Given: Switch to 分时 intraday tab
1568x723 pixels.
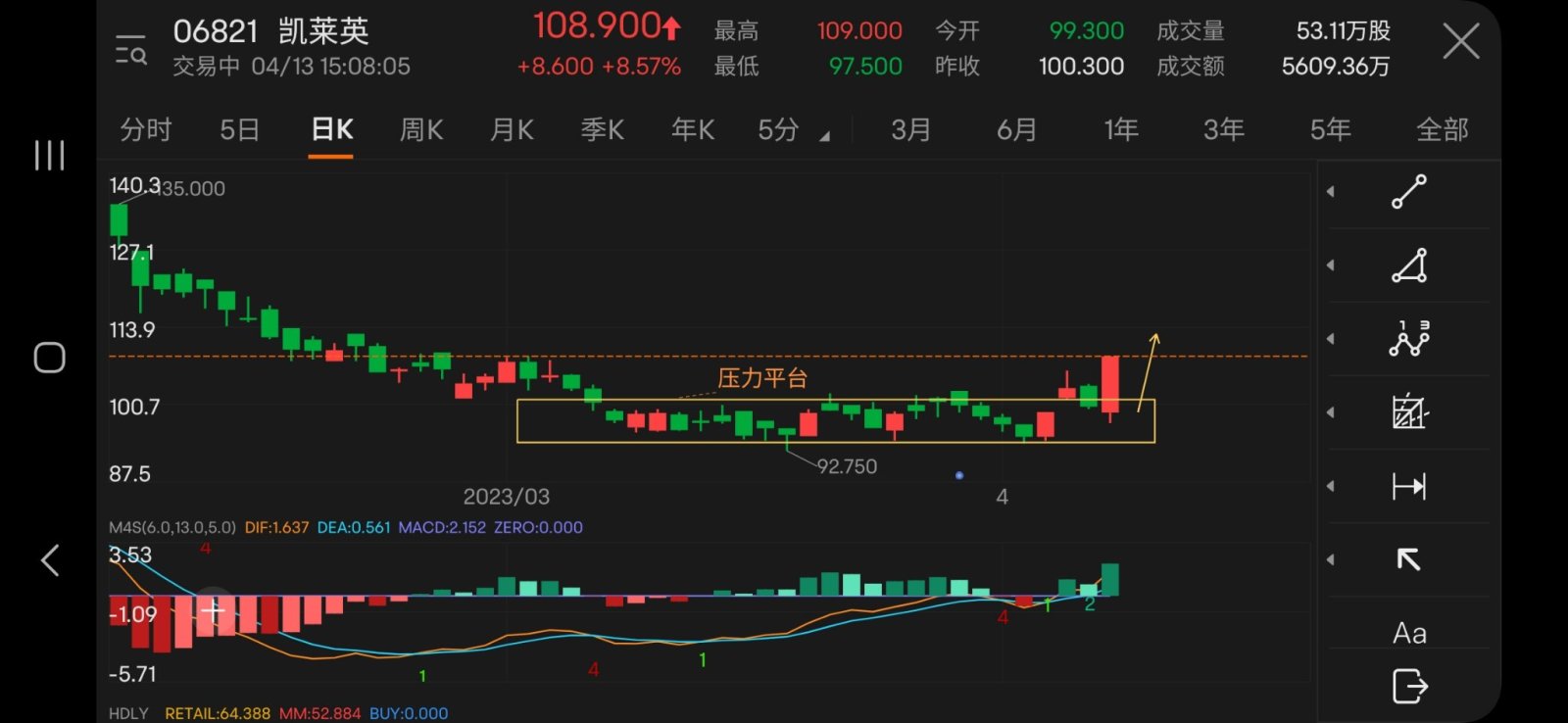Looking at the screenshot, I should pyautogui.click(x=145, y=129).
